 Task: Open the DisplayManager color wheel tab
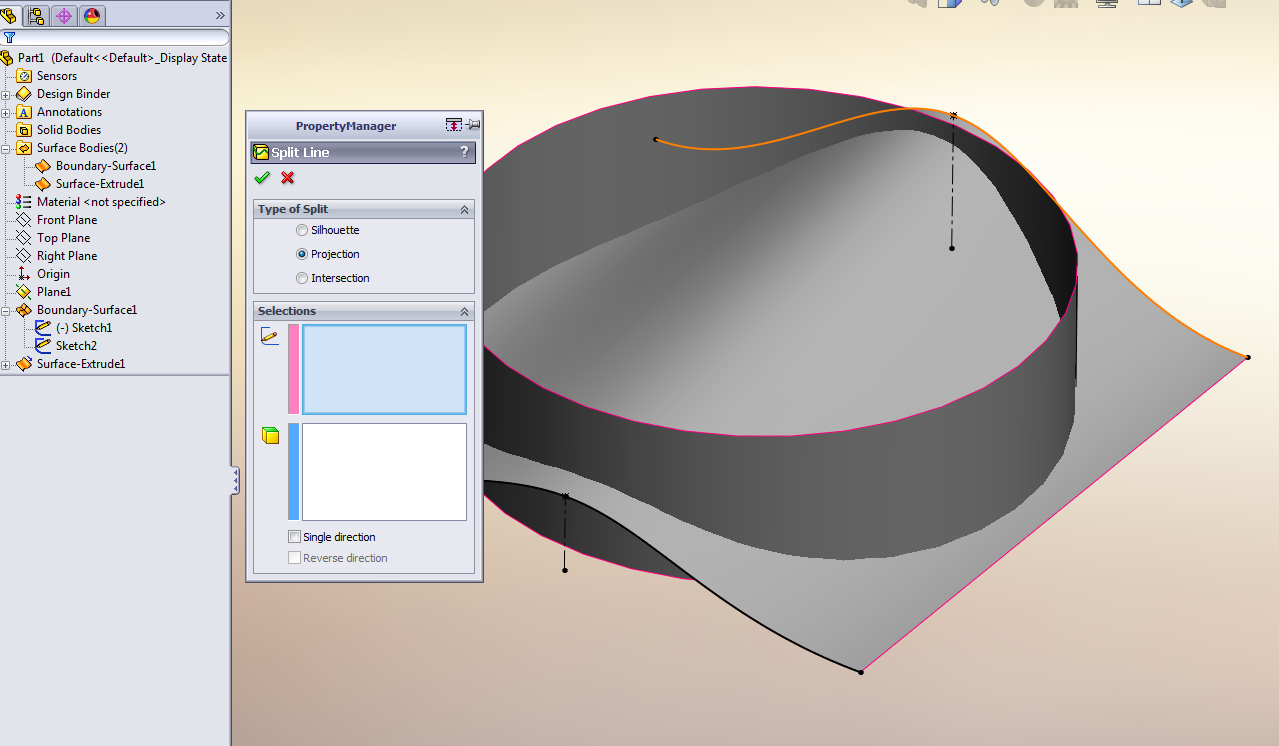[91, 15]
